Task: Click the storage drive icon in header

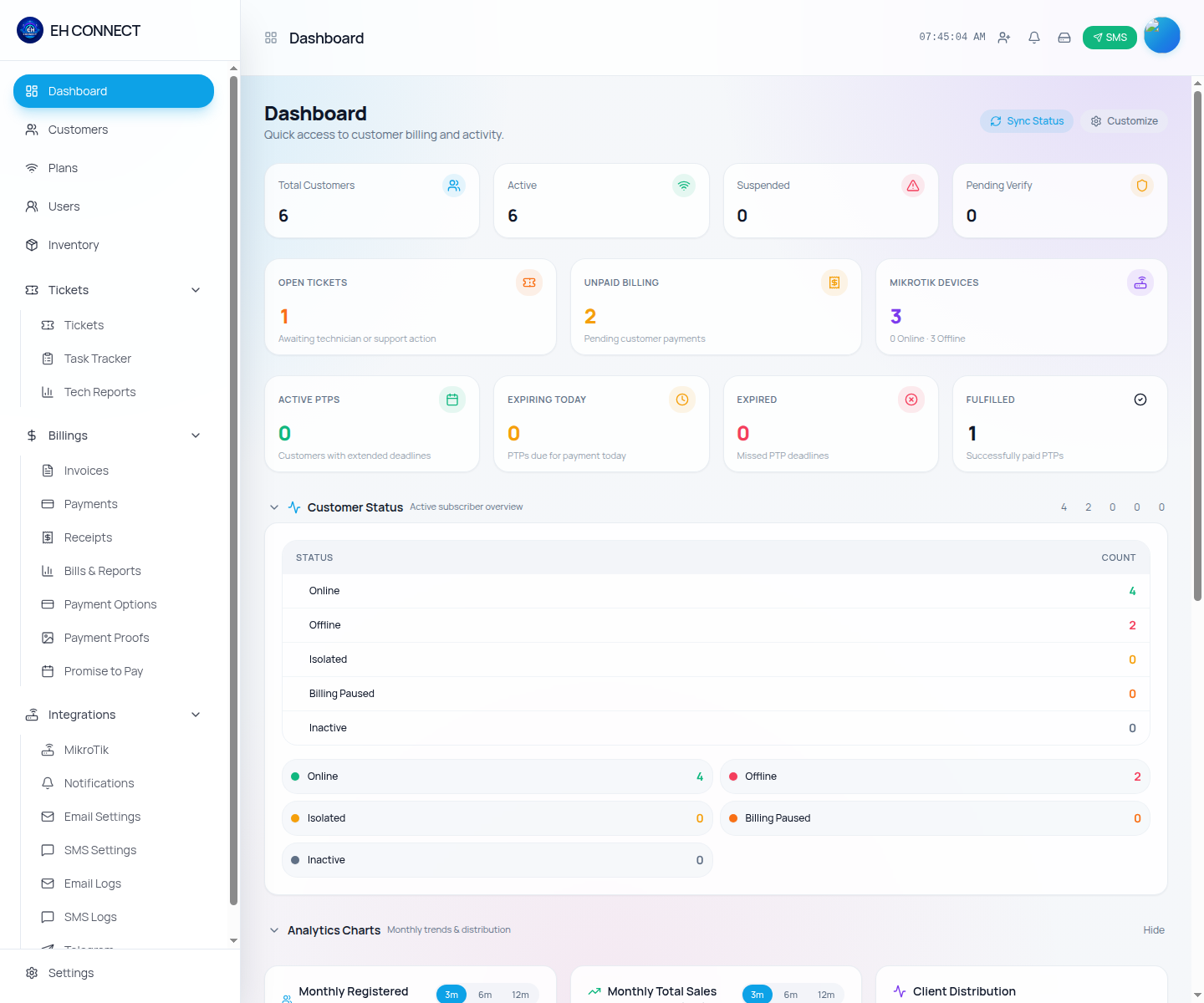Action: (1064, 38)
